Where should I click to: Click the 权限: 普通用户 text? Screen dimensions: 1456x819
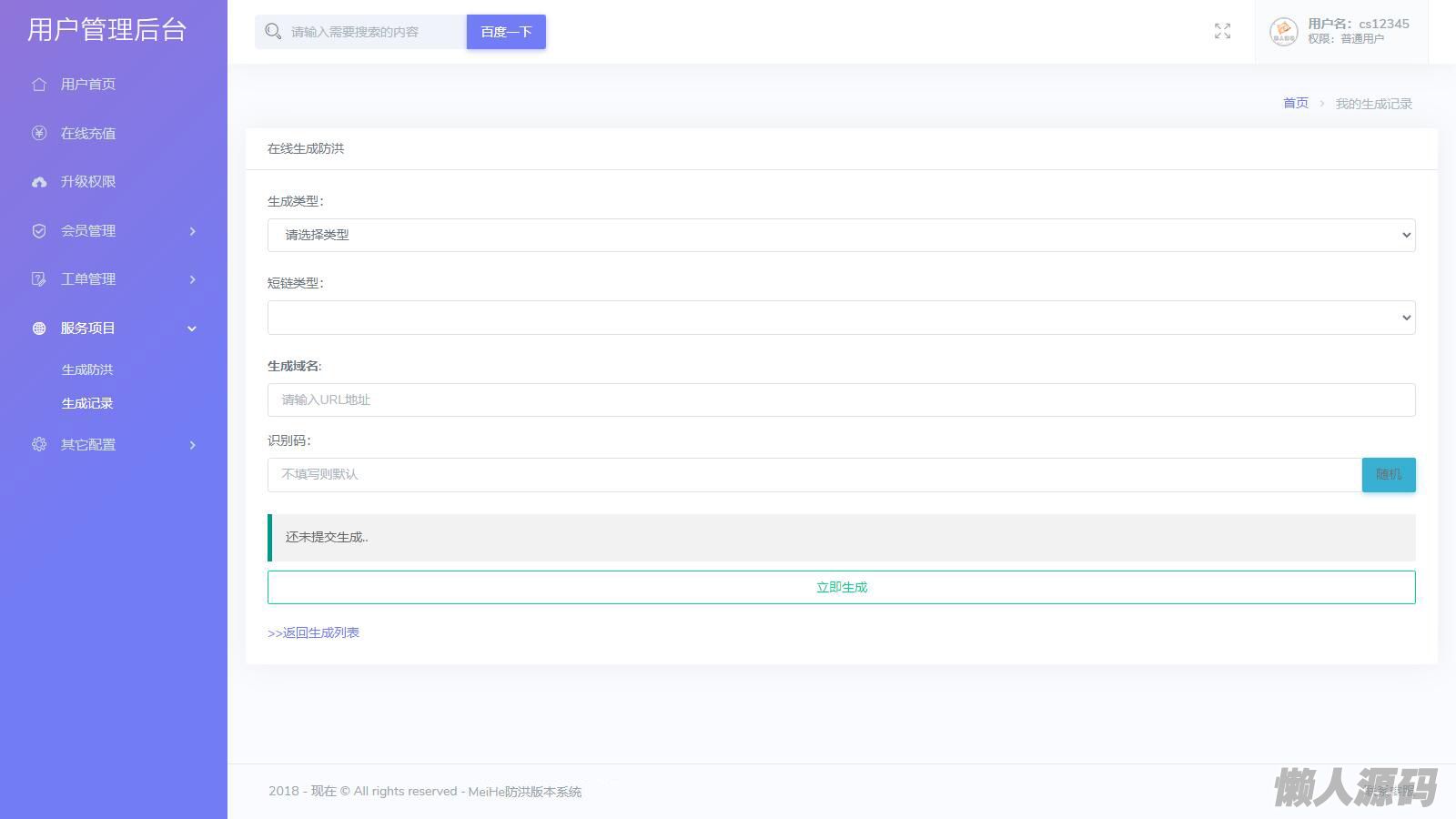[1346, 39]
